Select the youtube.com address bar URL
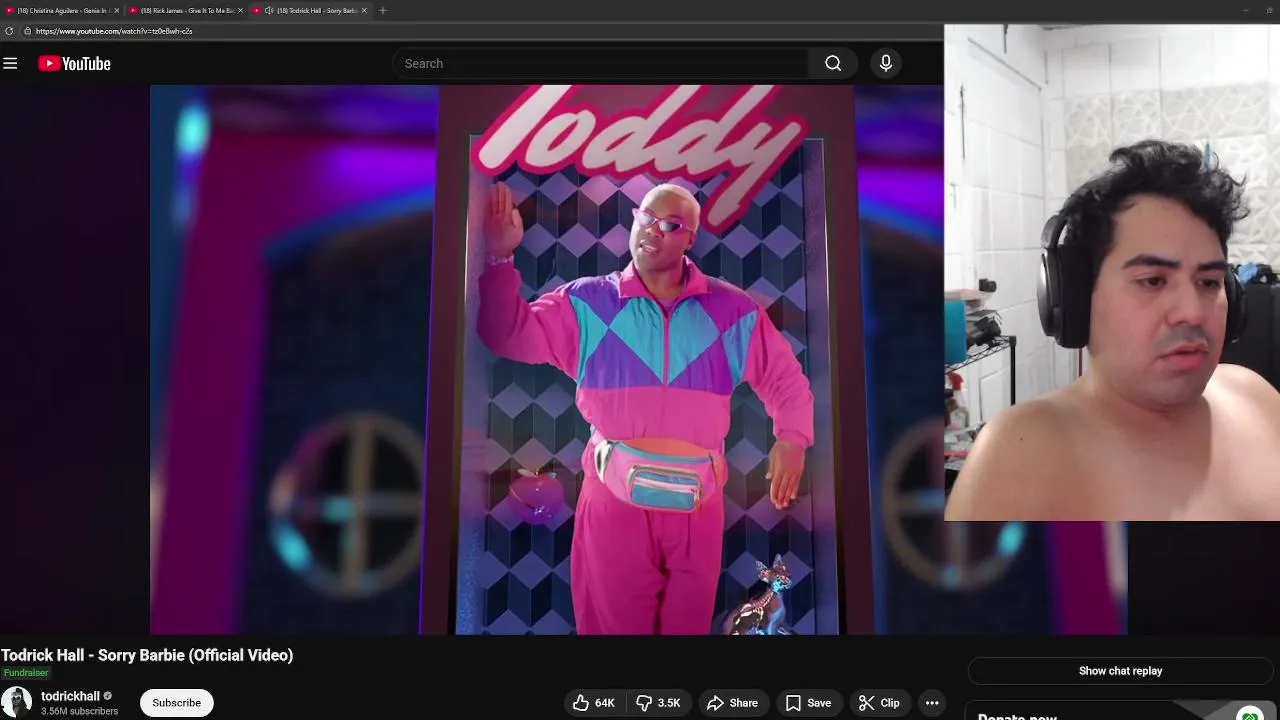 point(114,31)
